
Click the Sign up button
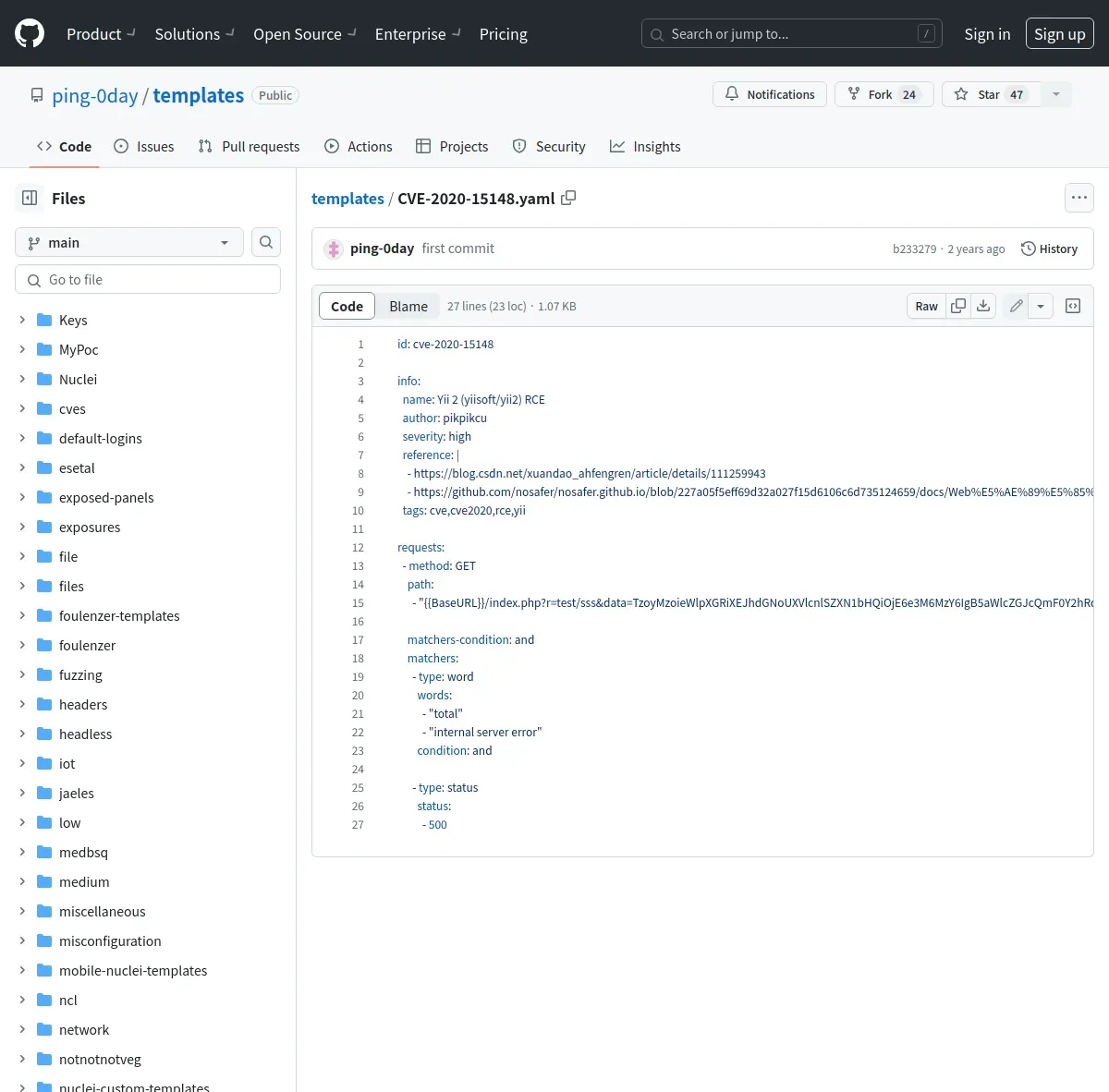[x=1060, y=34]
